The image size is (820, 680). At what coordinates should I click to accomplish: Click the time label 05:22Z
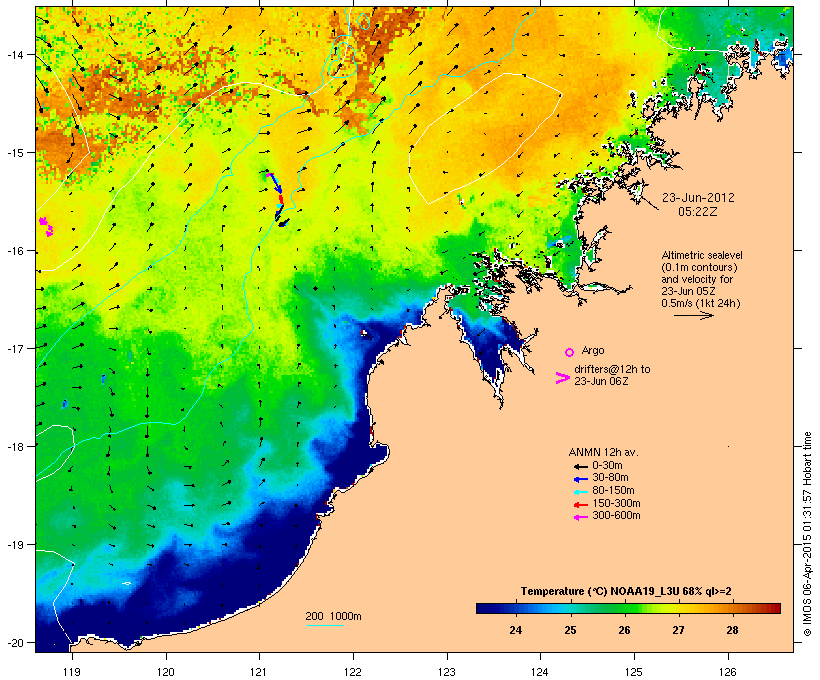pyautogui.click(x=698, y=212)
